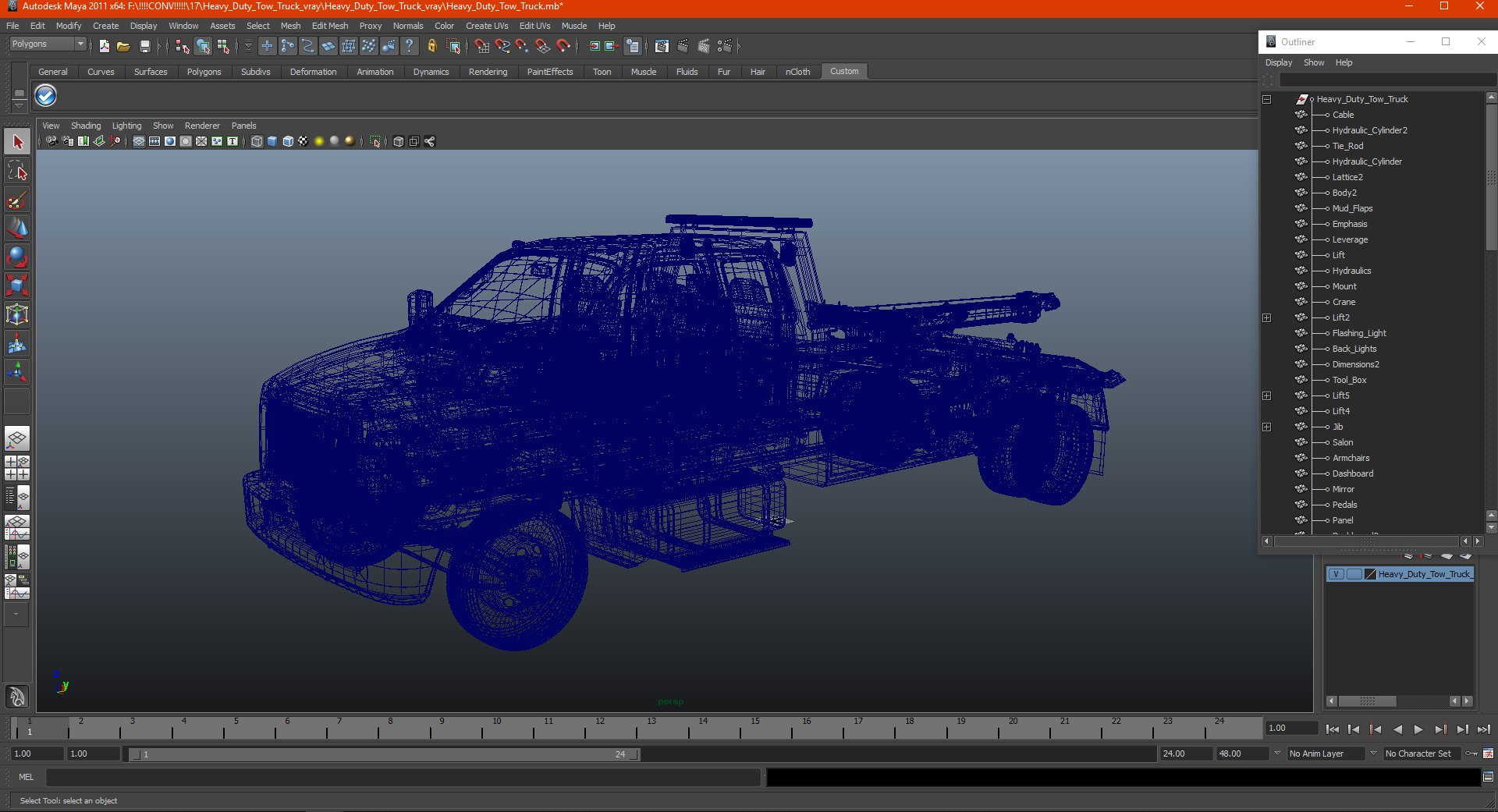The height and width of the screenshot is (812, 1498).
Task: Switch to Persp/Outliner layout
Action: click(x=17, y=498)
